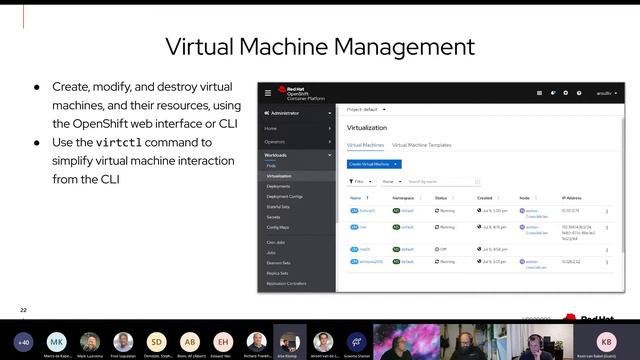Image resolution: width=640 pixels, height=360 pixels.
Task: Open the Project: default dropdown
Action: click(x=366, y=109)
